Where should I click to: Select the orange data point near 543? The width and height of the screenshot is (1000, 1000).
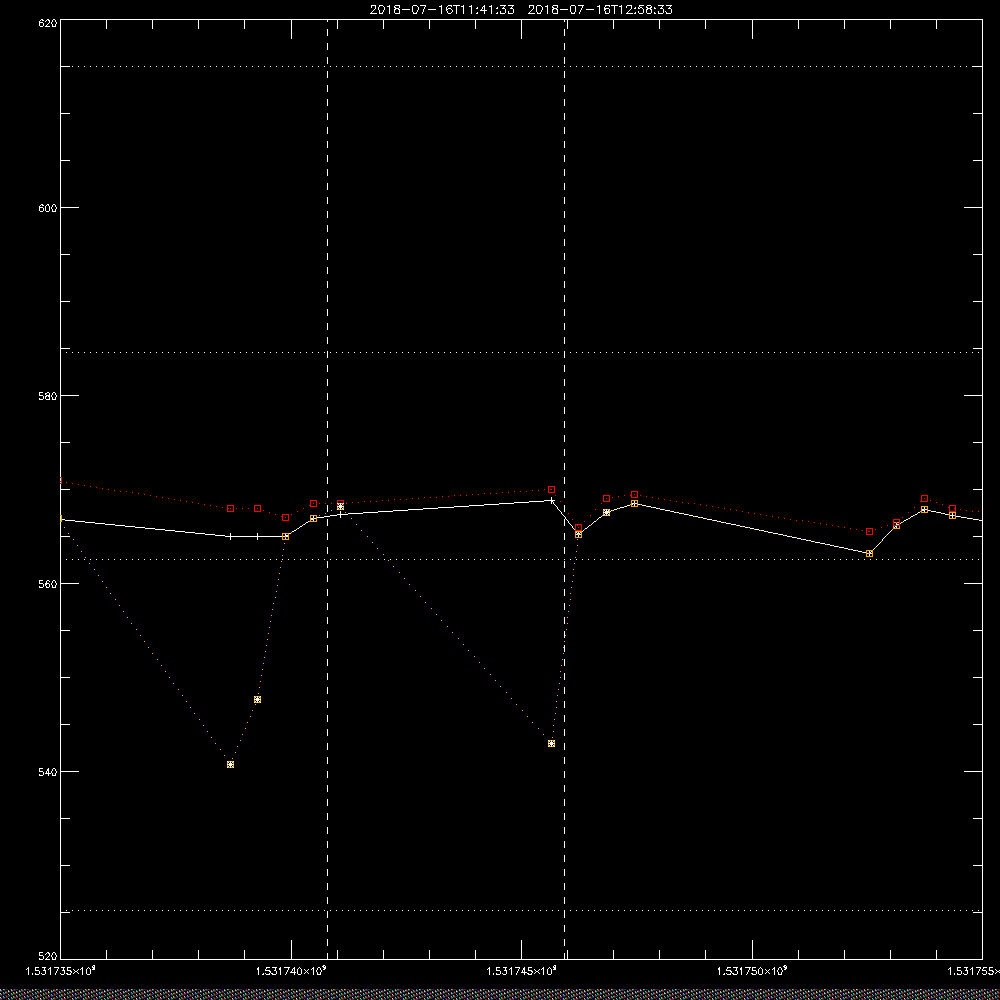click(x=552, y=744)
